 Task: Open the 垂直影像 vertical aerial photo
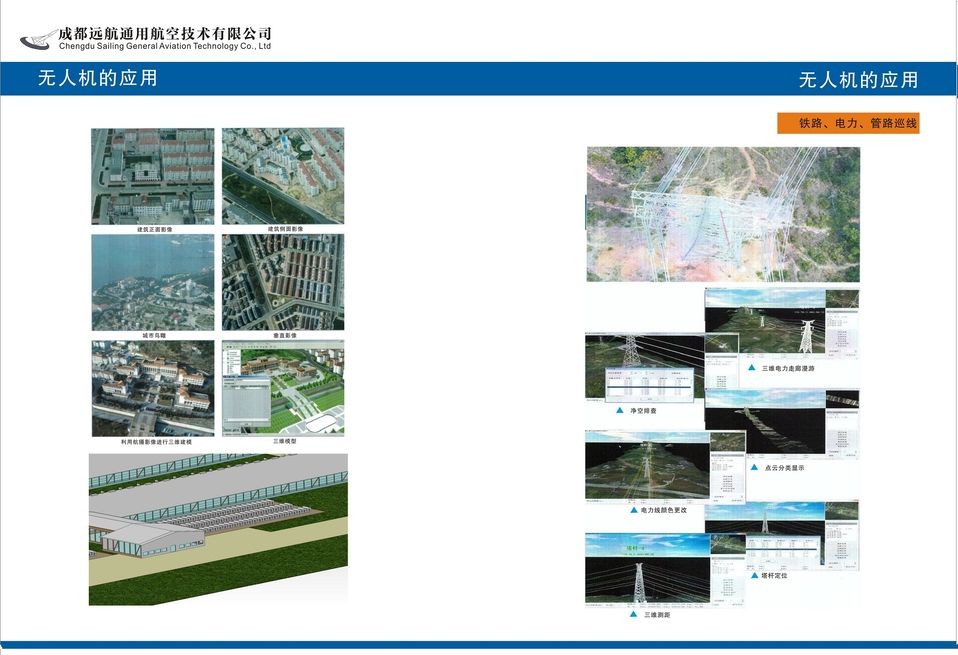point(283,282)
